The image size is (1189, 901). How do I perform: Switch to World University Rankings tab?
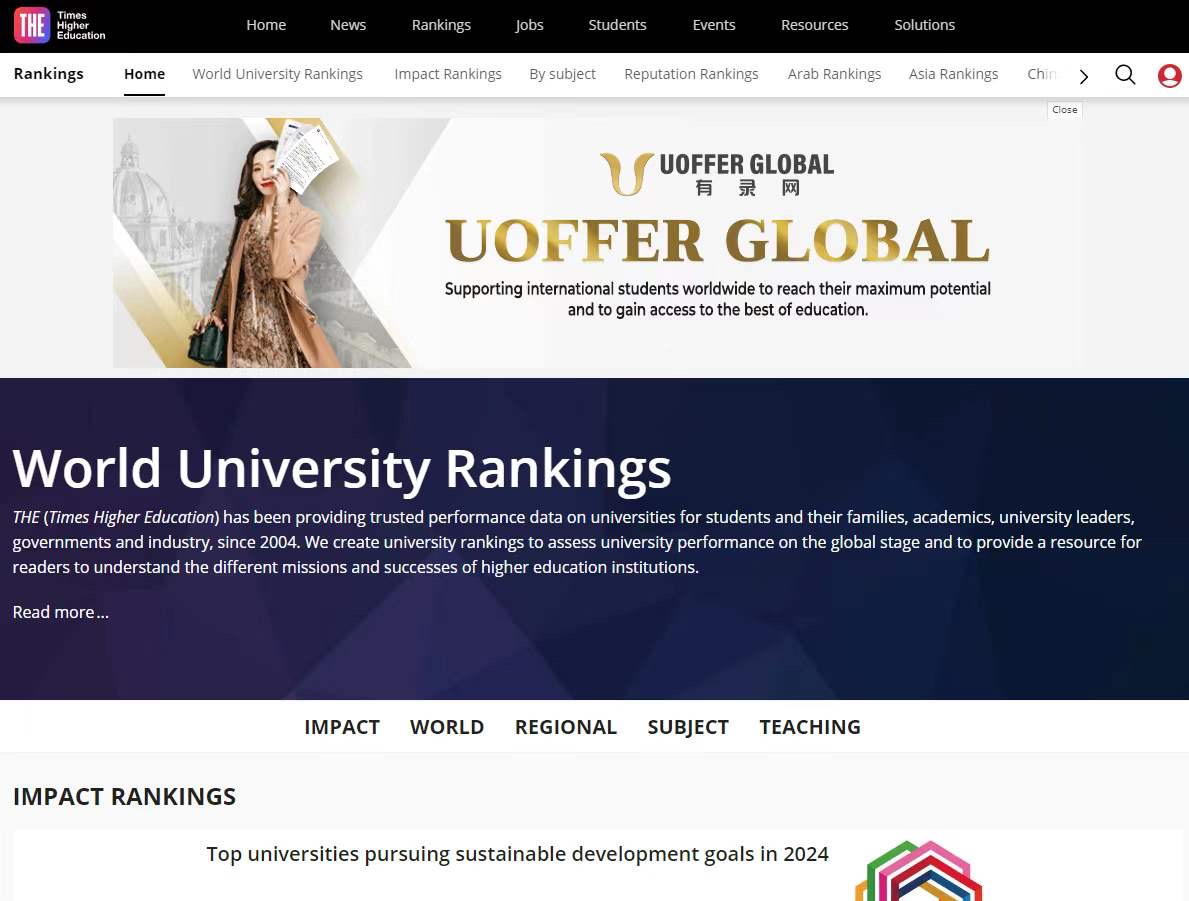pos(278,74)
